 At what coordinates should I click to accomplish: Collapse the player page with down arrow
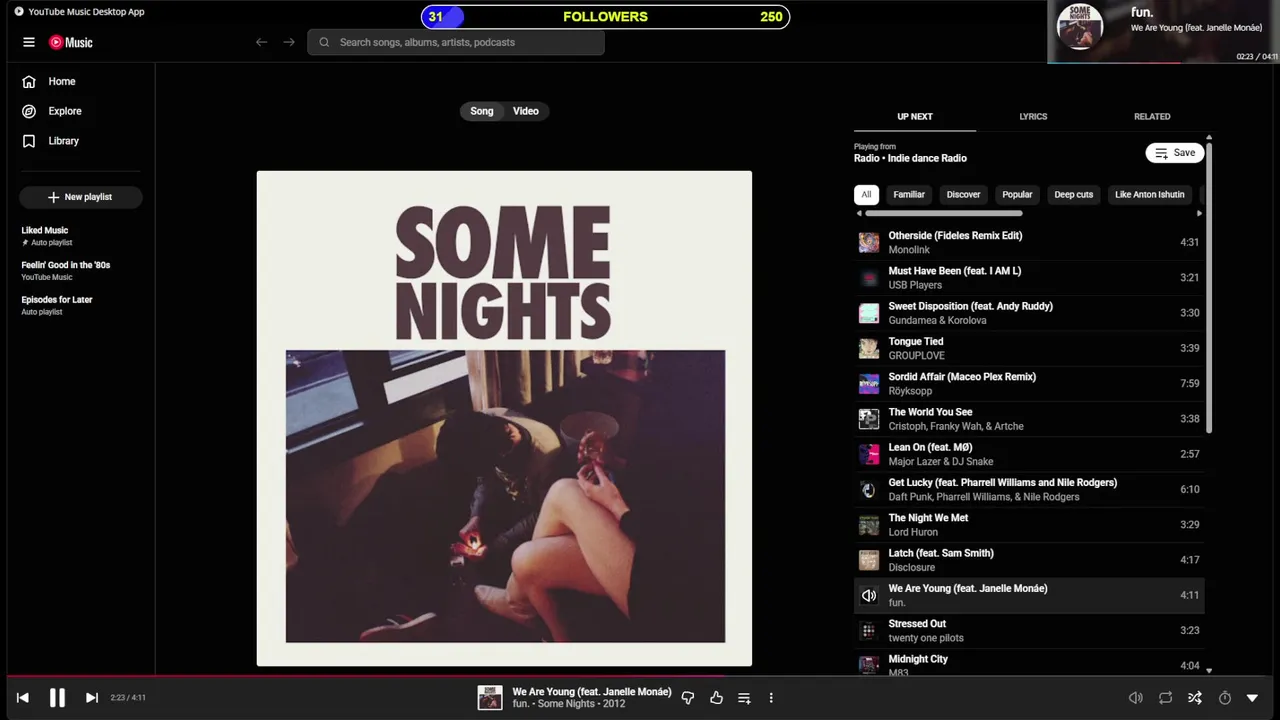pos(1252,698)
